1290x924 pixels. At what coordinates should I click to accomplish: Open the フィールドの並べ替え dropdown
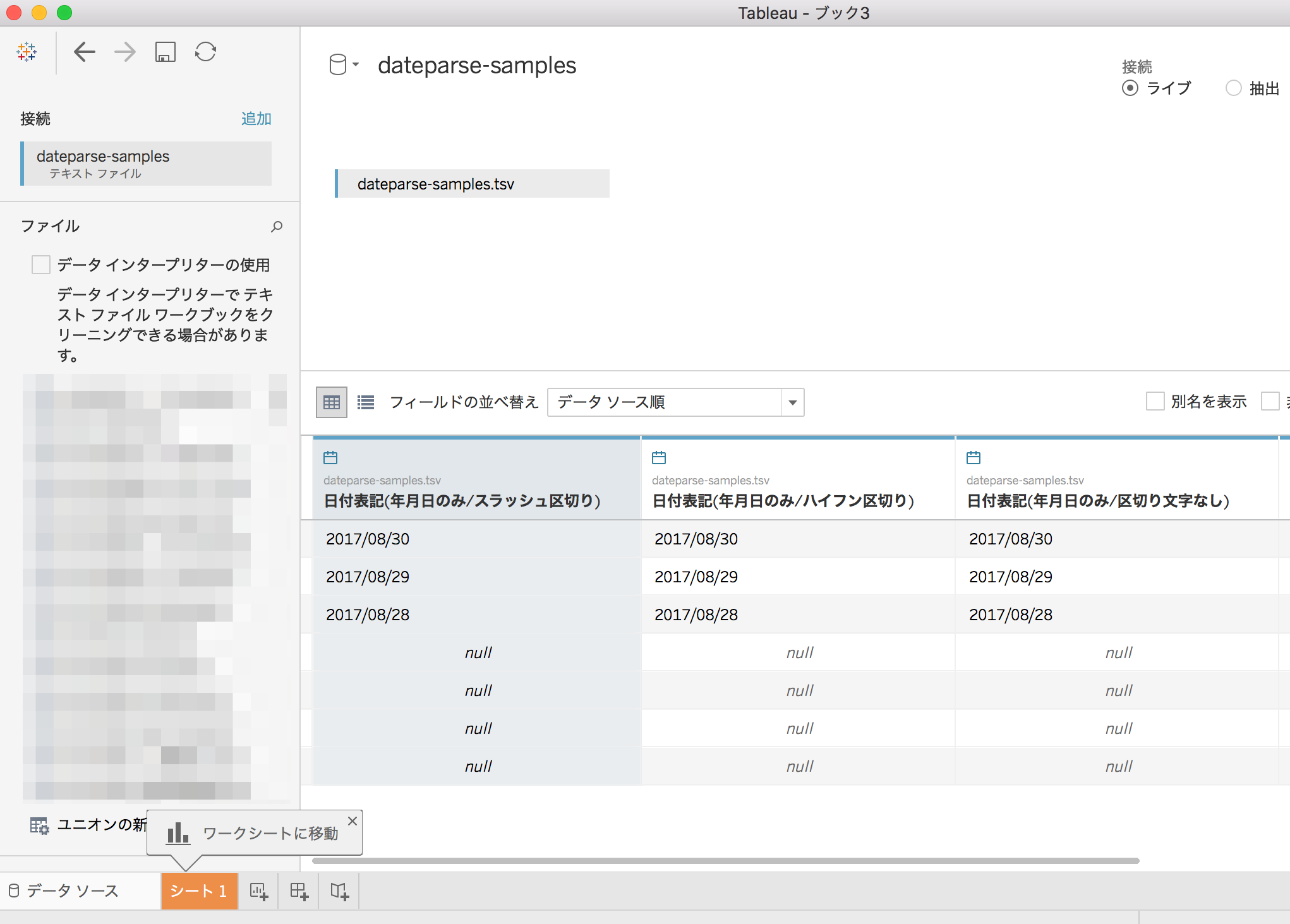pyautogui.click(x=793, y=402)
